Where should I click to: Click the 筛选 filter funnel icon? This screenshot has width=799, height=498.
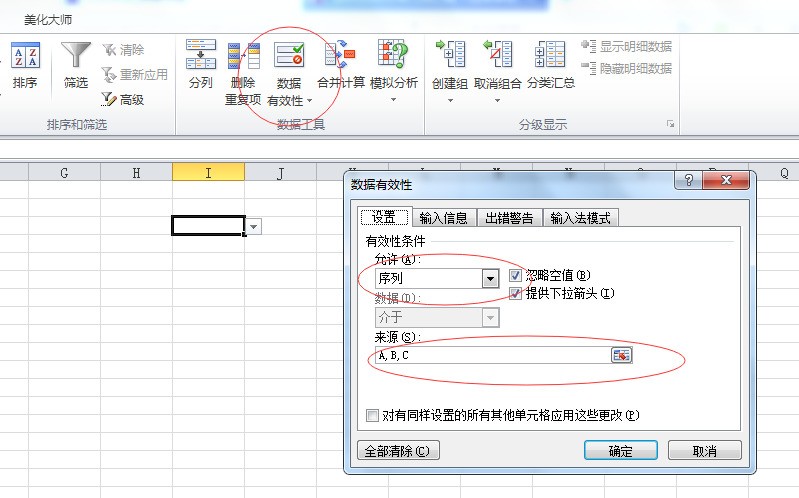coord(76,55)
